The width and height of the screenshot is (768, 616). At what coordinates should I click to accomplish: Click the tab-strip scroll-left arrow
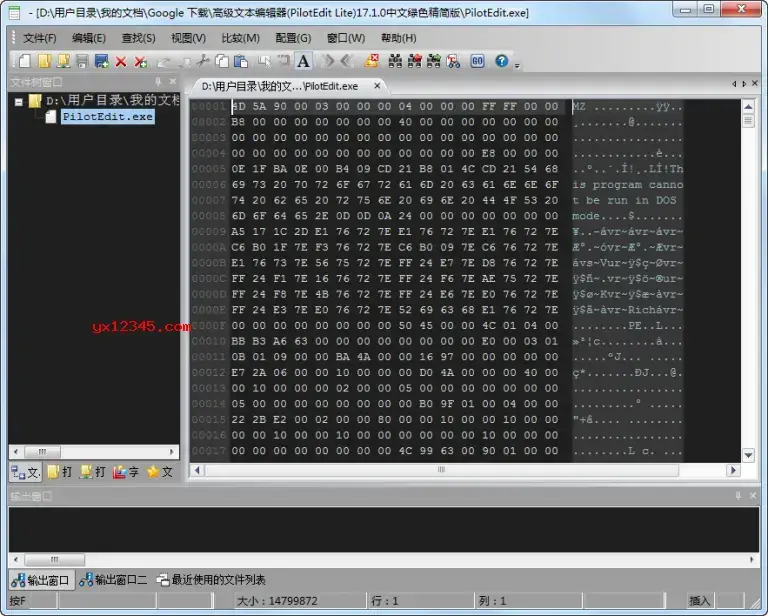pos(734,84)
